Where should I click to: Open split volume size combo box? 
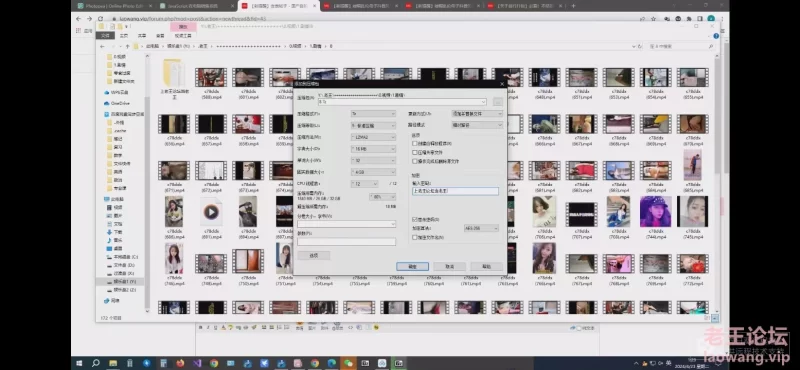click(x=346, y=224)
